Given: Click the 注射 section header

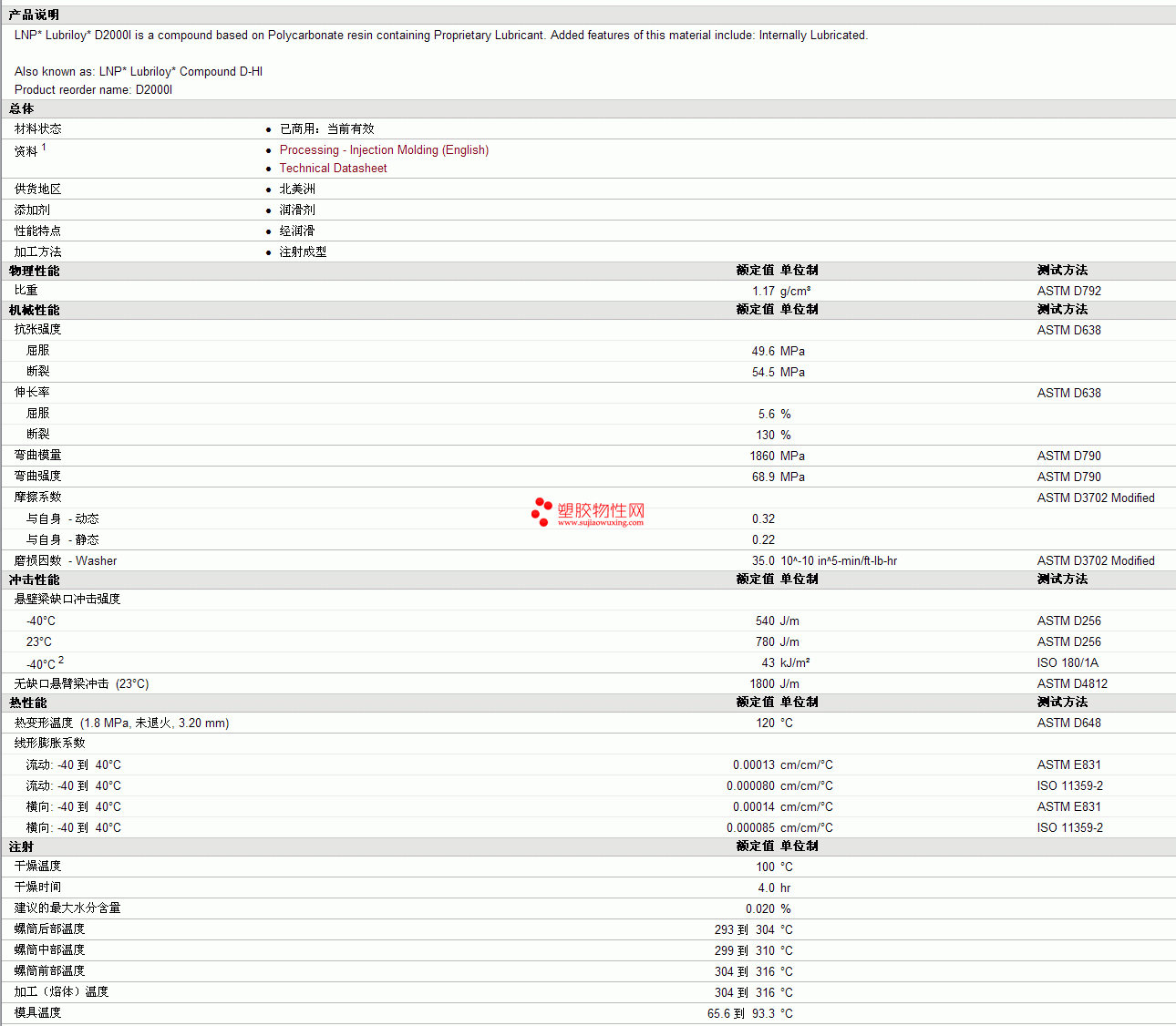Looking at the screenshot, I should pyautogui.click(x=22, y=847).
